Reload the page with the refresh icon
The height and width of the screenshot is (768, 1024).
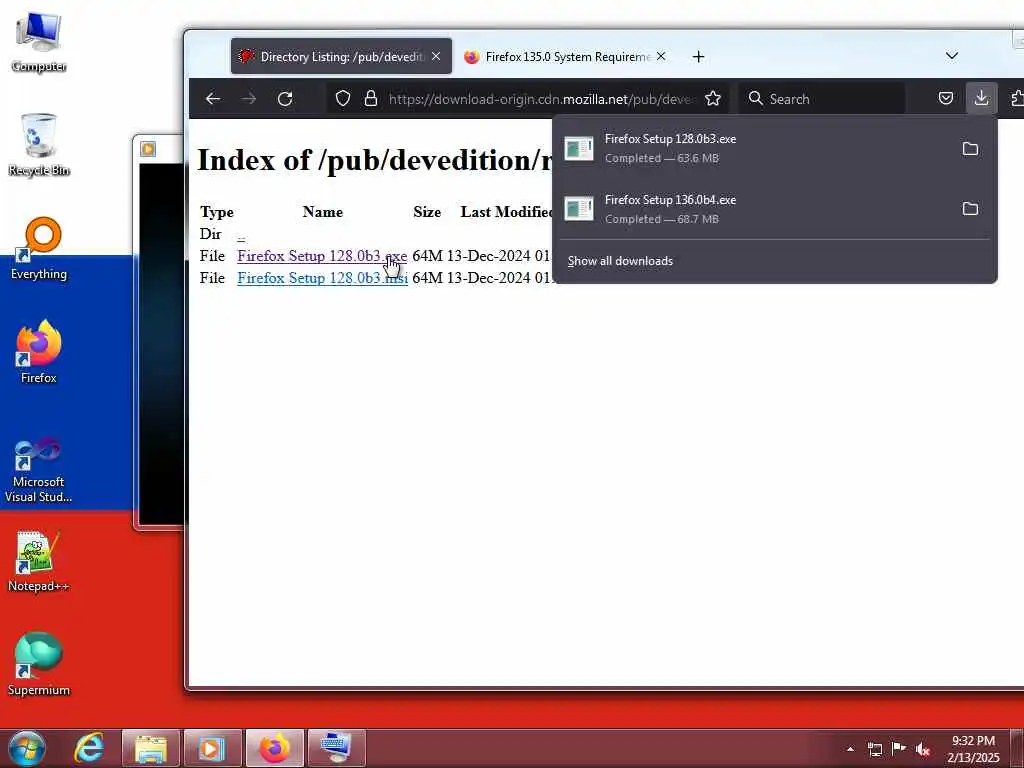285,99
